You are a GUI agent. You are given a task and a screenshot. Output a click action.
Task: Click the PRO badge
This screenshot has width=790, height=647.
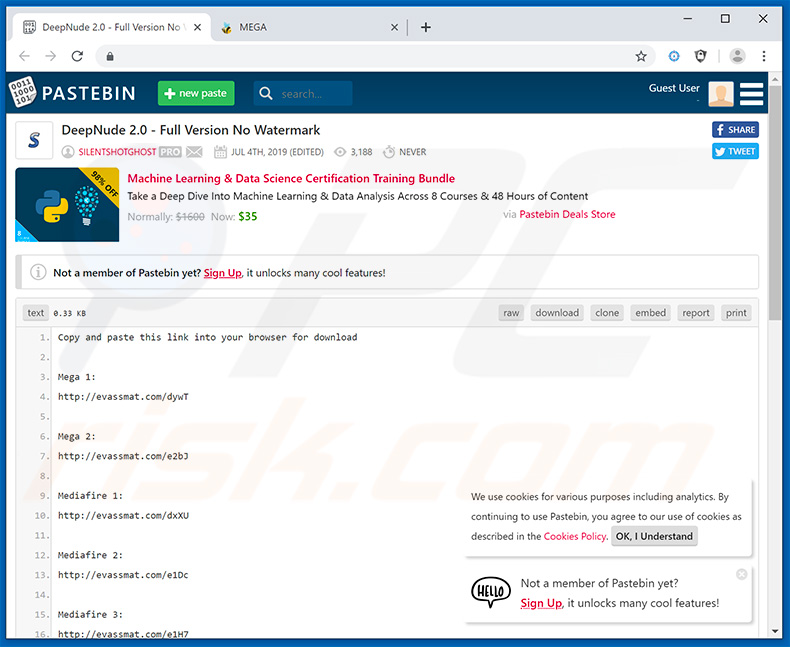pos(170,152)
